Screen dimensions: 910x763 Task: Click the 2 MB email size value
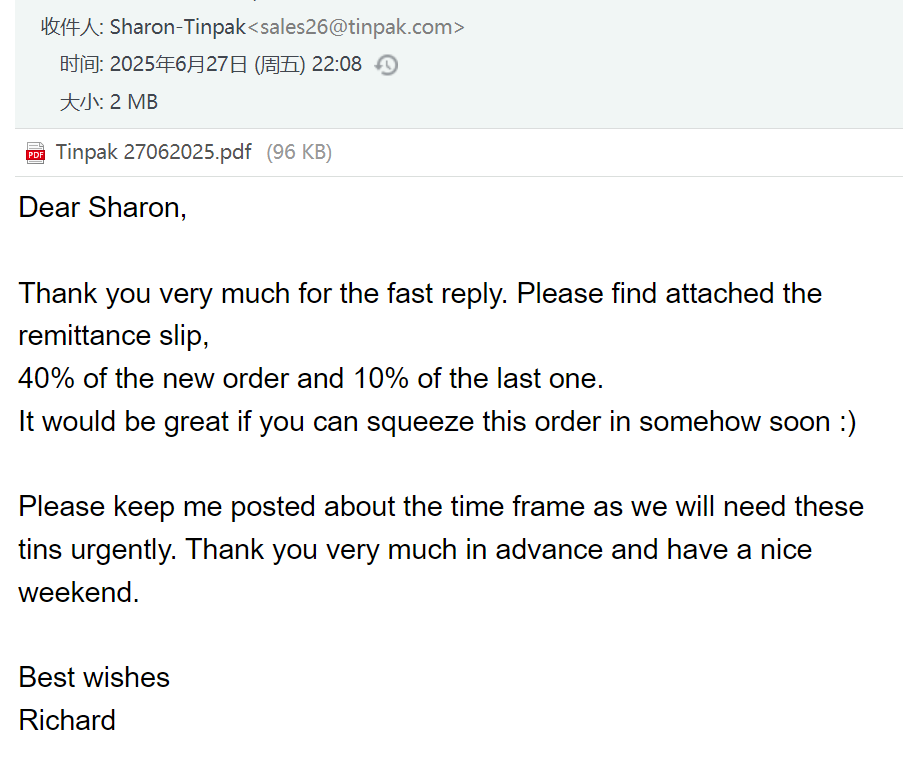pos(133,102)
